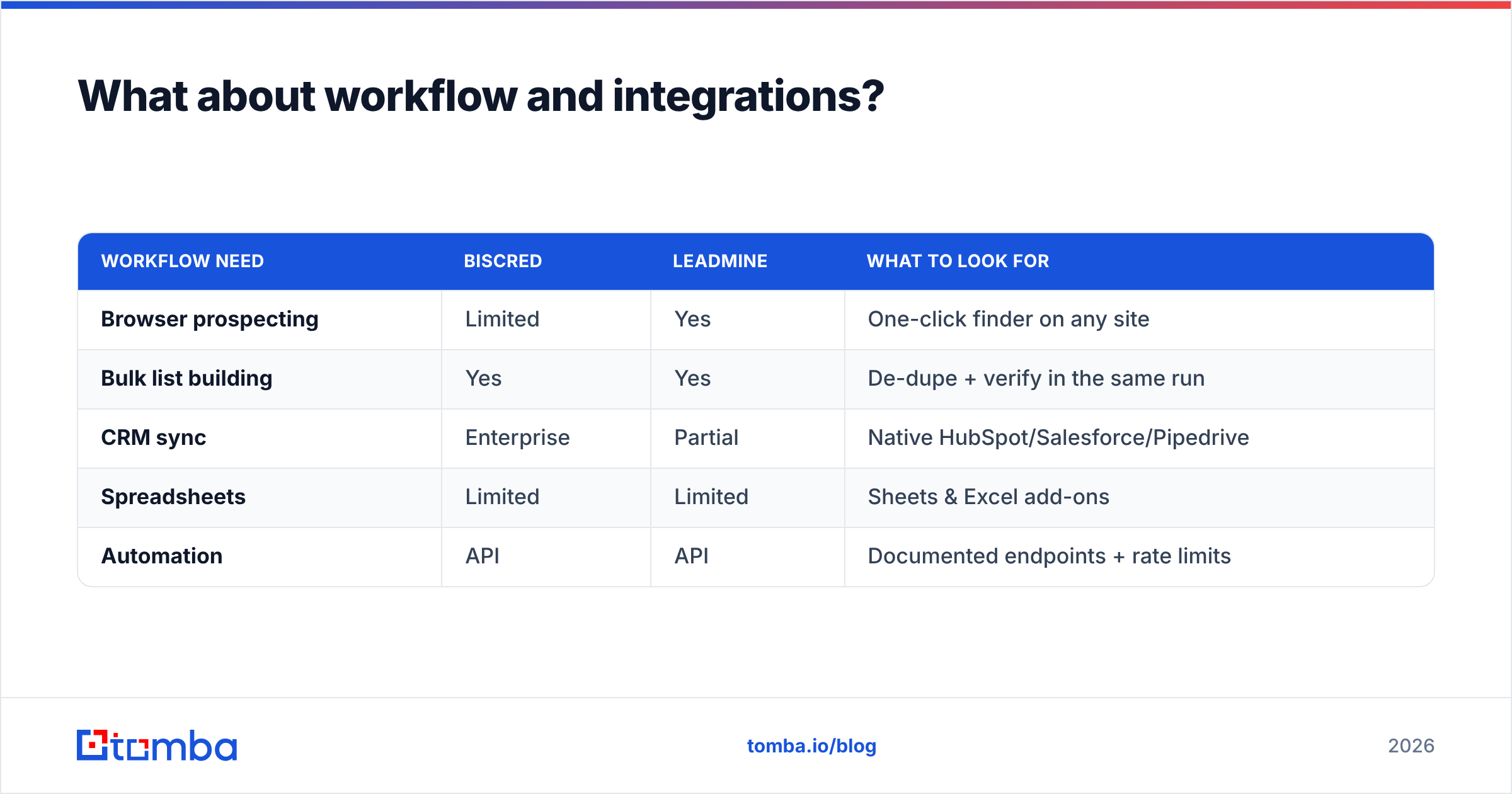Viewport: 1512px width, 794px height.
Task: Select the 'Spreadsheets' row label
Action: pos(173,497)
